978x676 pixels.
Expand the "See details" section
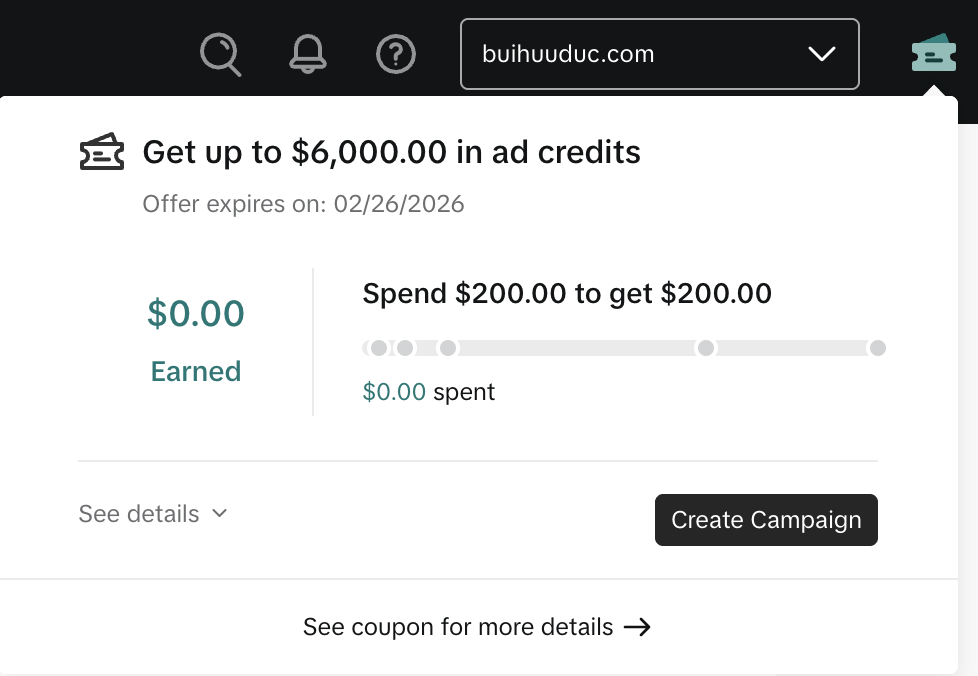153,514
